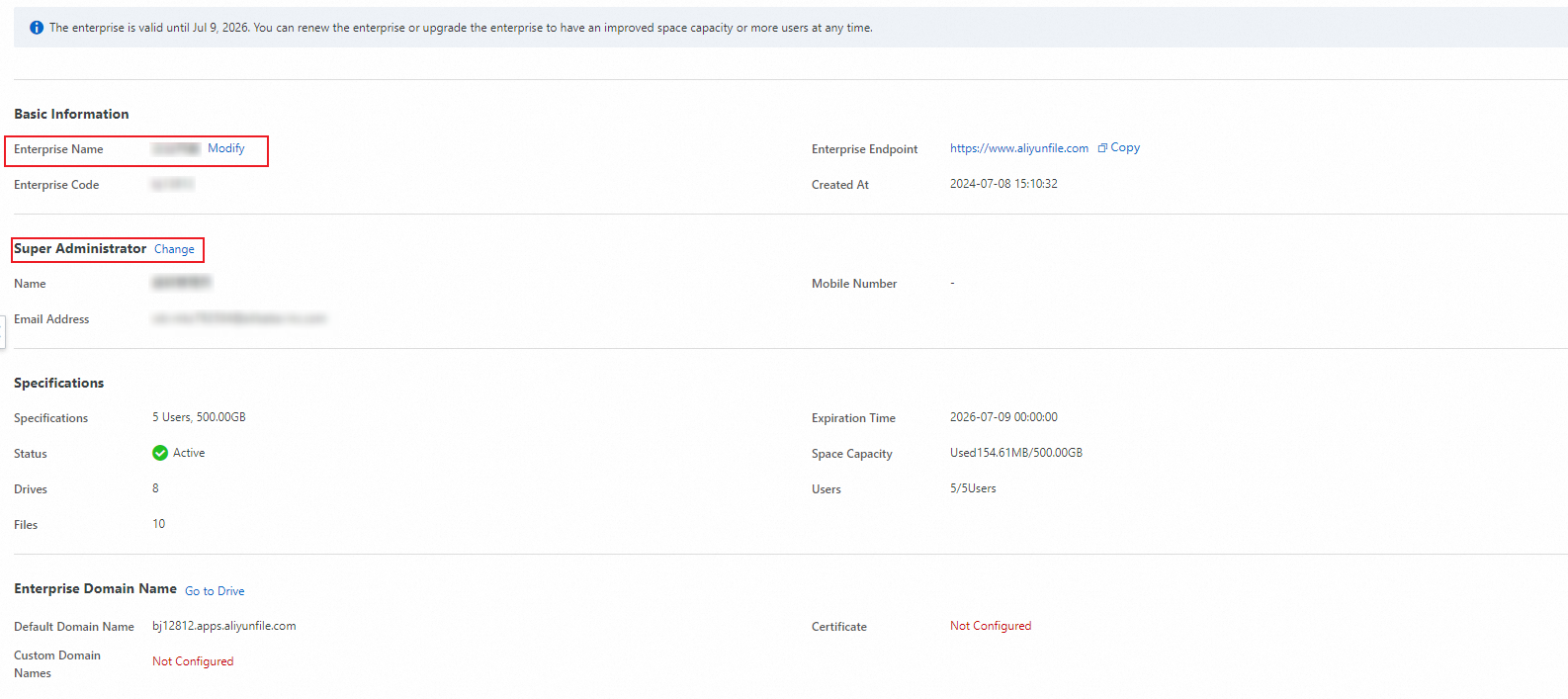Click the blurred Enterprise Code value
The image size is (1568, 699).
coord(173,184)
